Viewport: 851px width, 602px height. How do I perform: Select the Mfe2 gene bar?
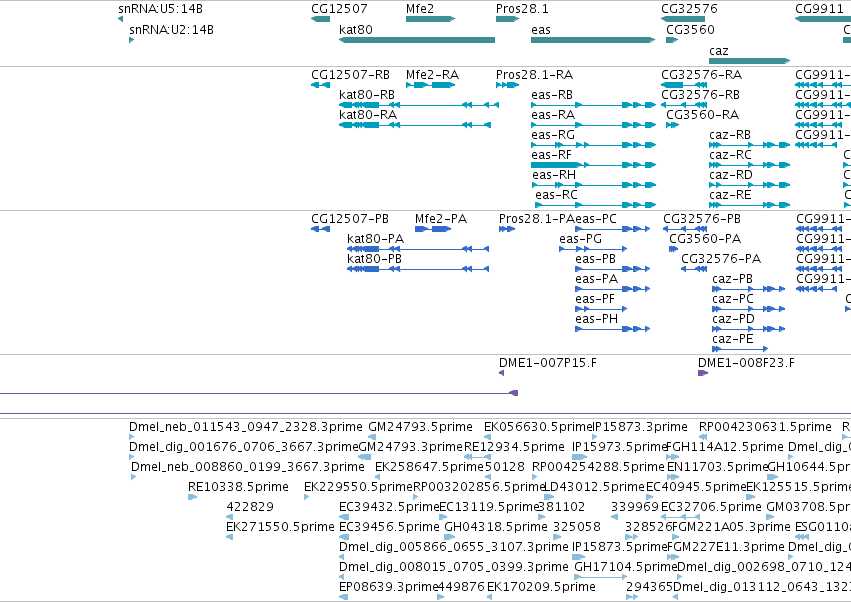[x=430, y=19]
